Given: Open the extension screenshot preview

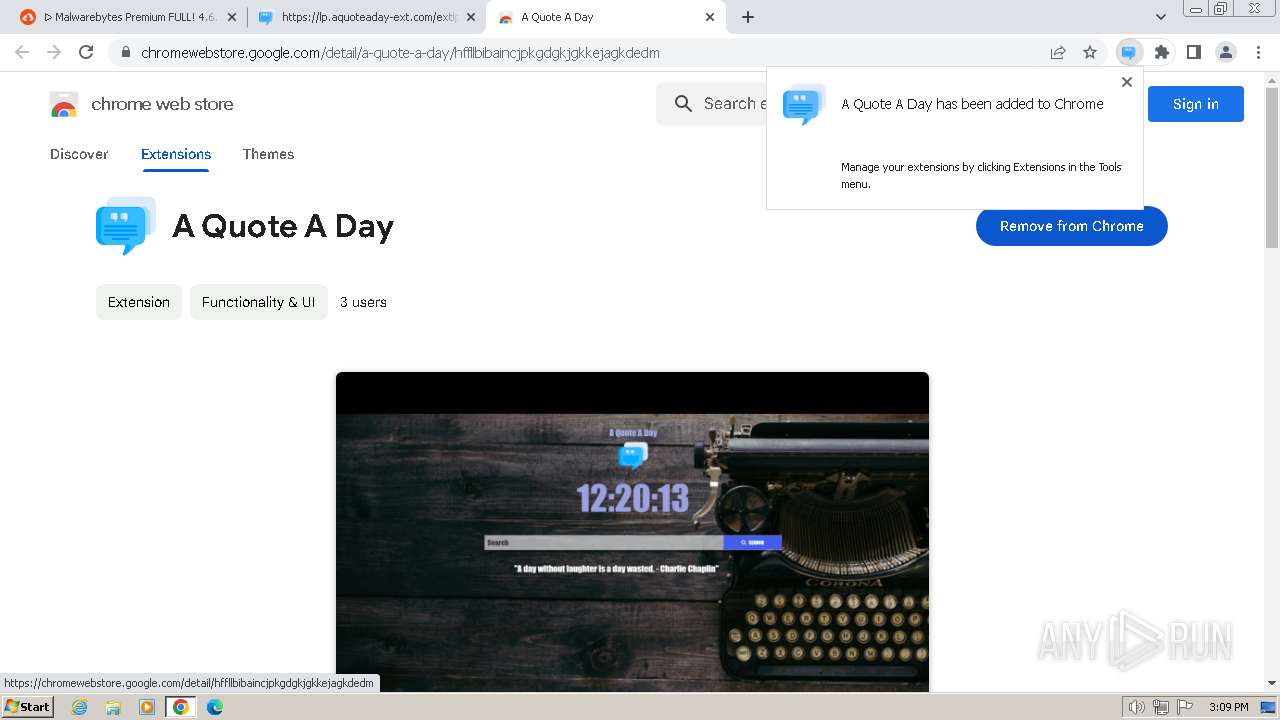Looking at the screenshot, I should [632, 531].
